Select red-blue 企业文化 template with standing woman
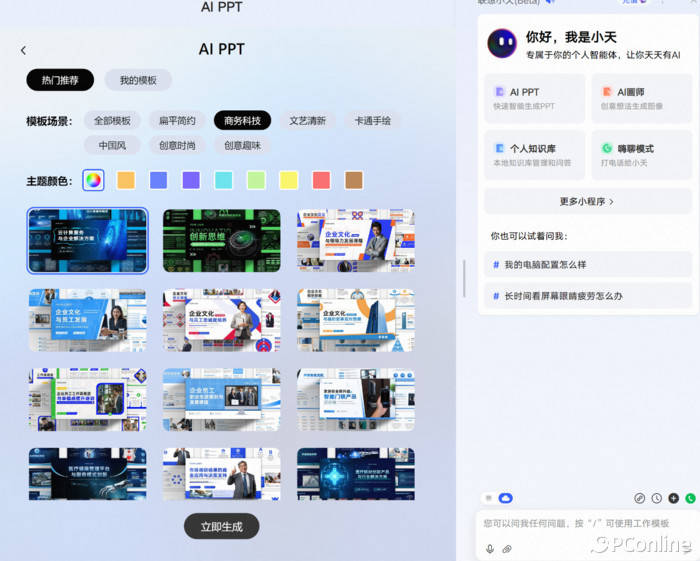The image size is (700, 561). point(222,320)
